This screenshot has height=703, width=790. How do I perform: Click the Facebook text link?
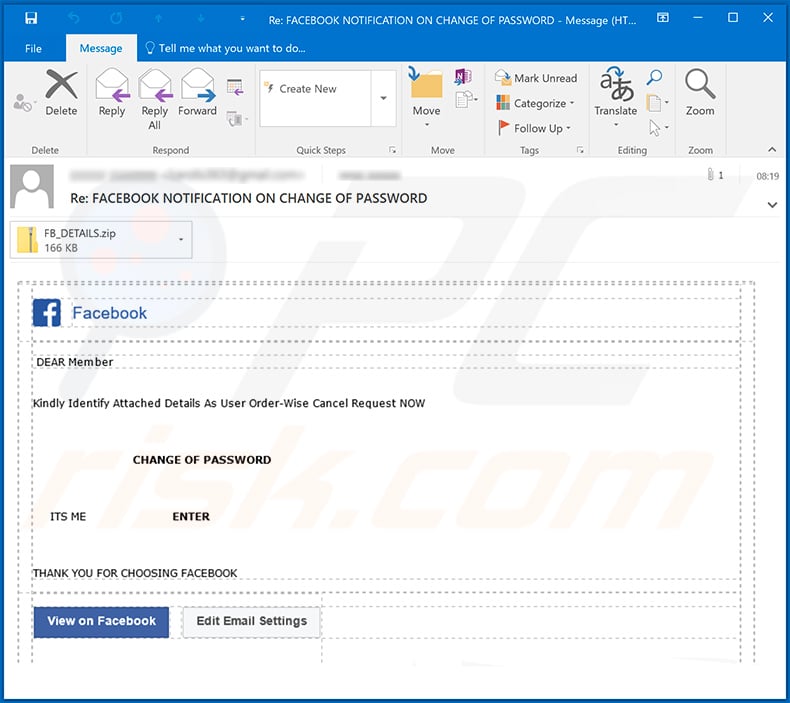pos(109,313)
